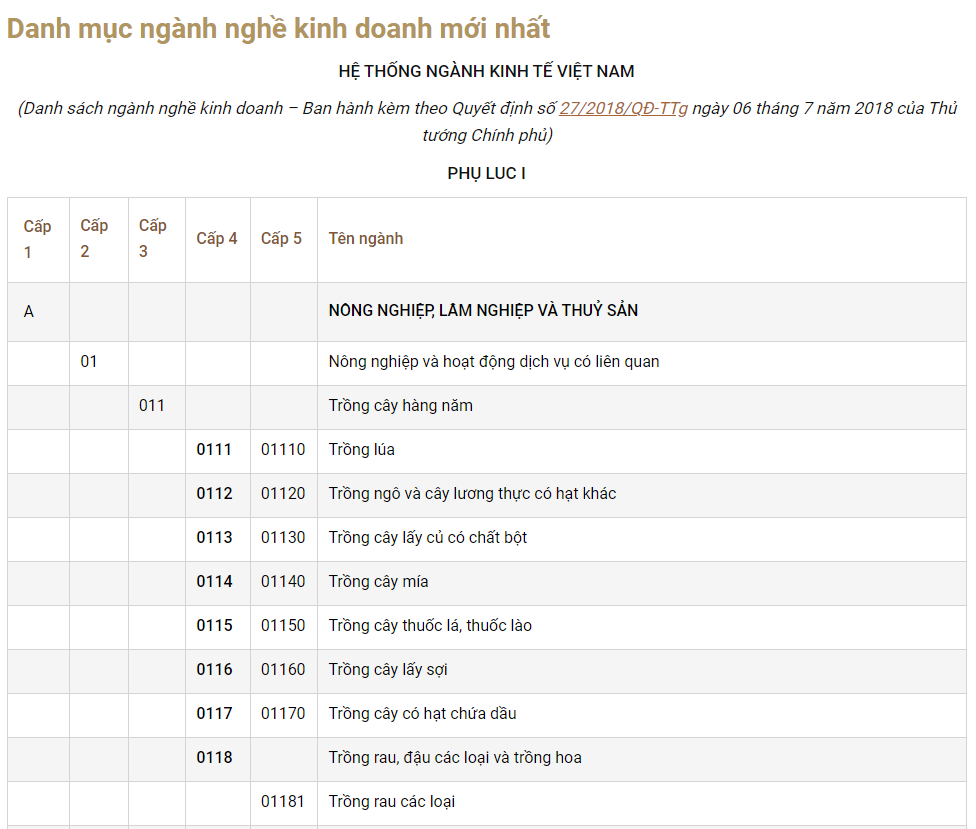
Task: Click the 'Trồng cây hàng năm' cell
Action: [x=401, y=406]
